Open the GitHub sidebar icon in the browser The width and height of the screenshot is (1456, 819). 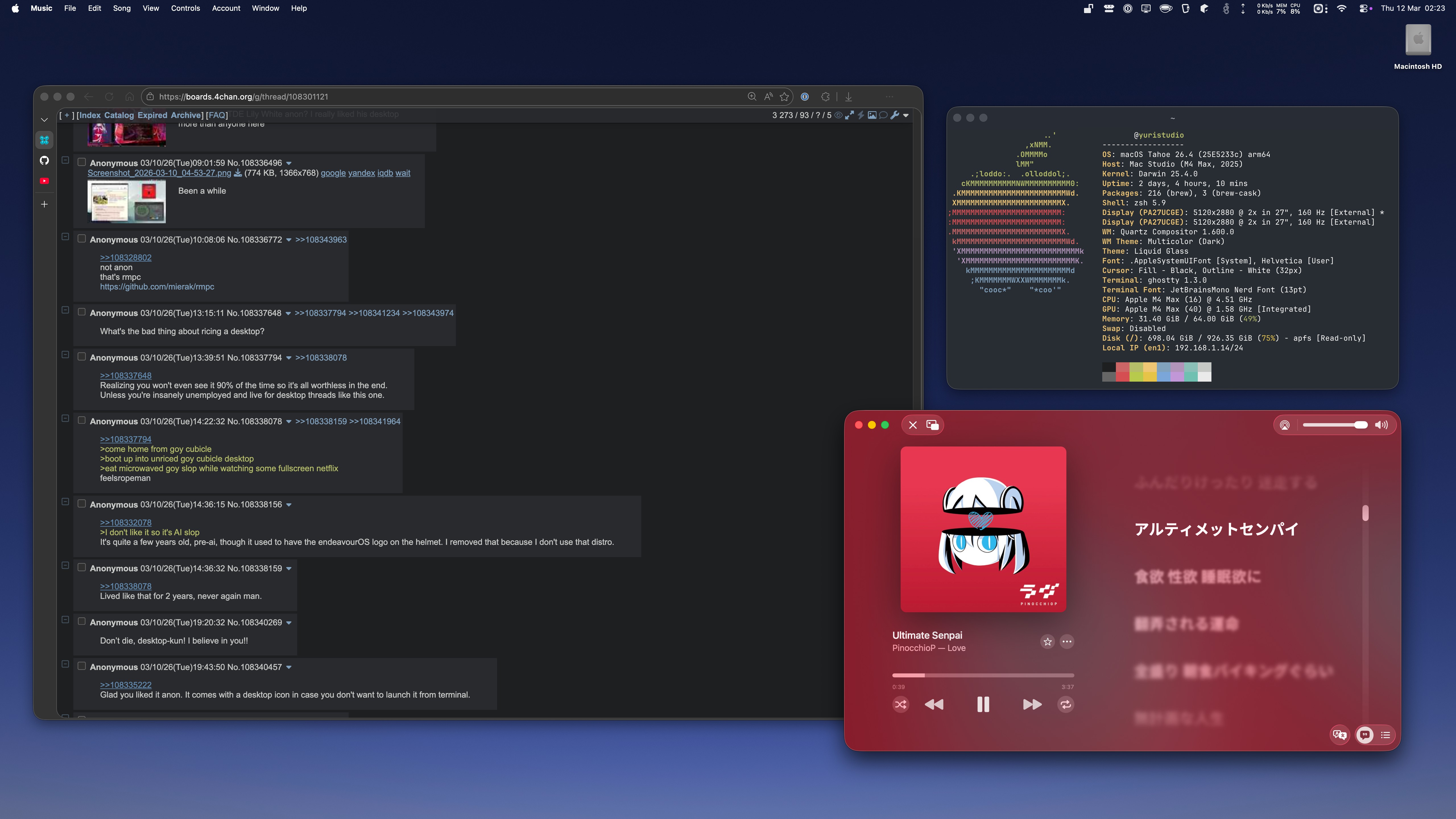tap(44, 160)
